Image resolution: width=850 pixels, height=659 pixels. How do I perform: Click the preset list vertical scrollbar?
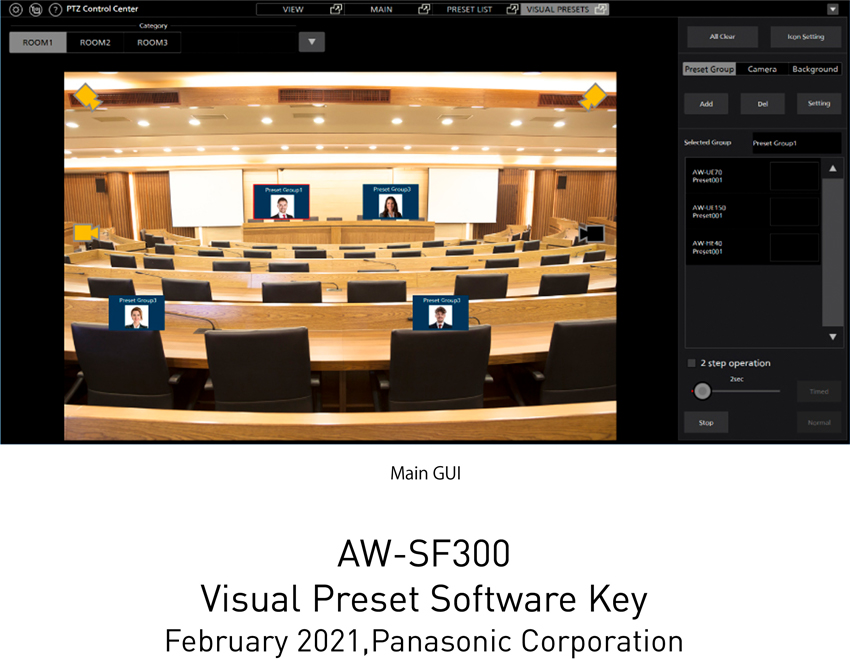pyautogui.click(x=833, y=253)
